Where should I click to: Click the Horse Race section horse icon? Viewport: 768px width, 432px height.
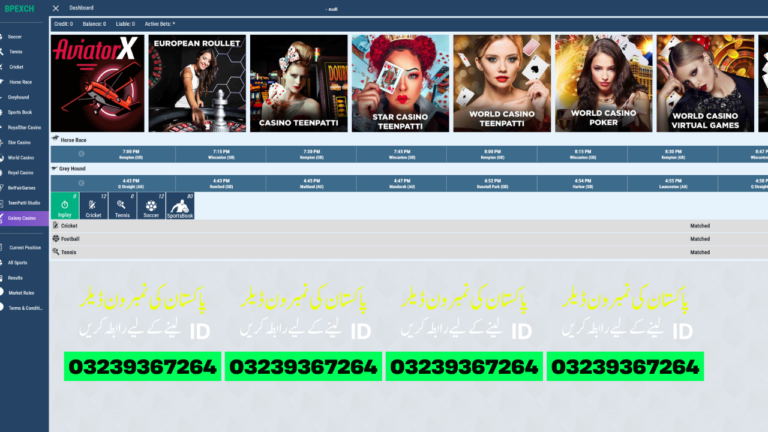point(55,140)
